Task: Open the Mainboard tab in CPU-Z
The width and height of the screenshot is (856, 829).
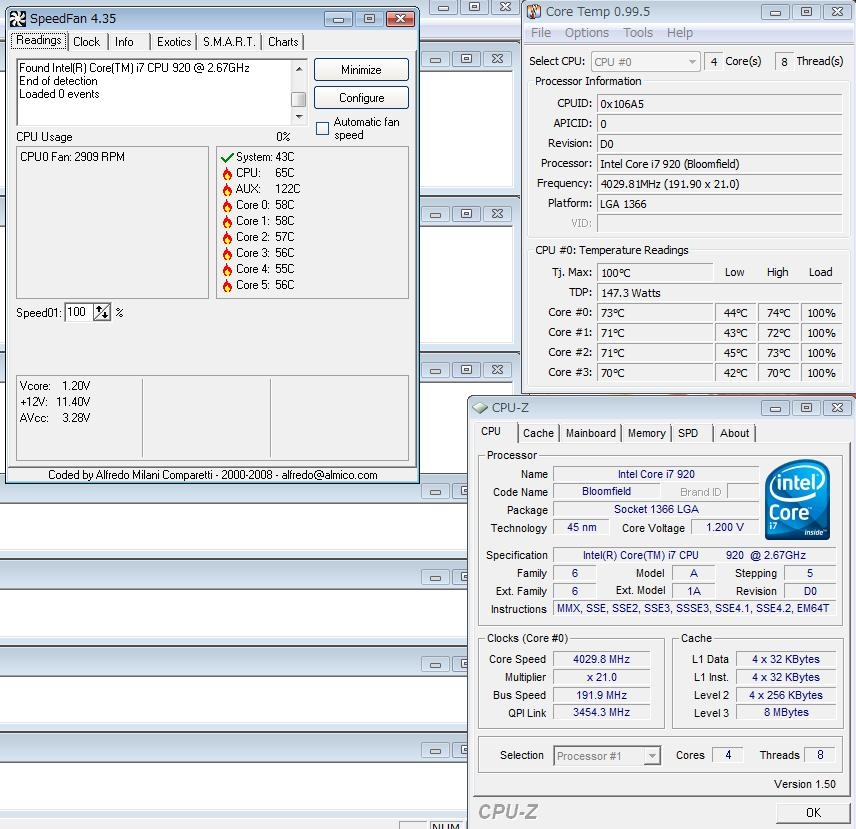Action: pyautogui.click(x=590, y=433)
